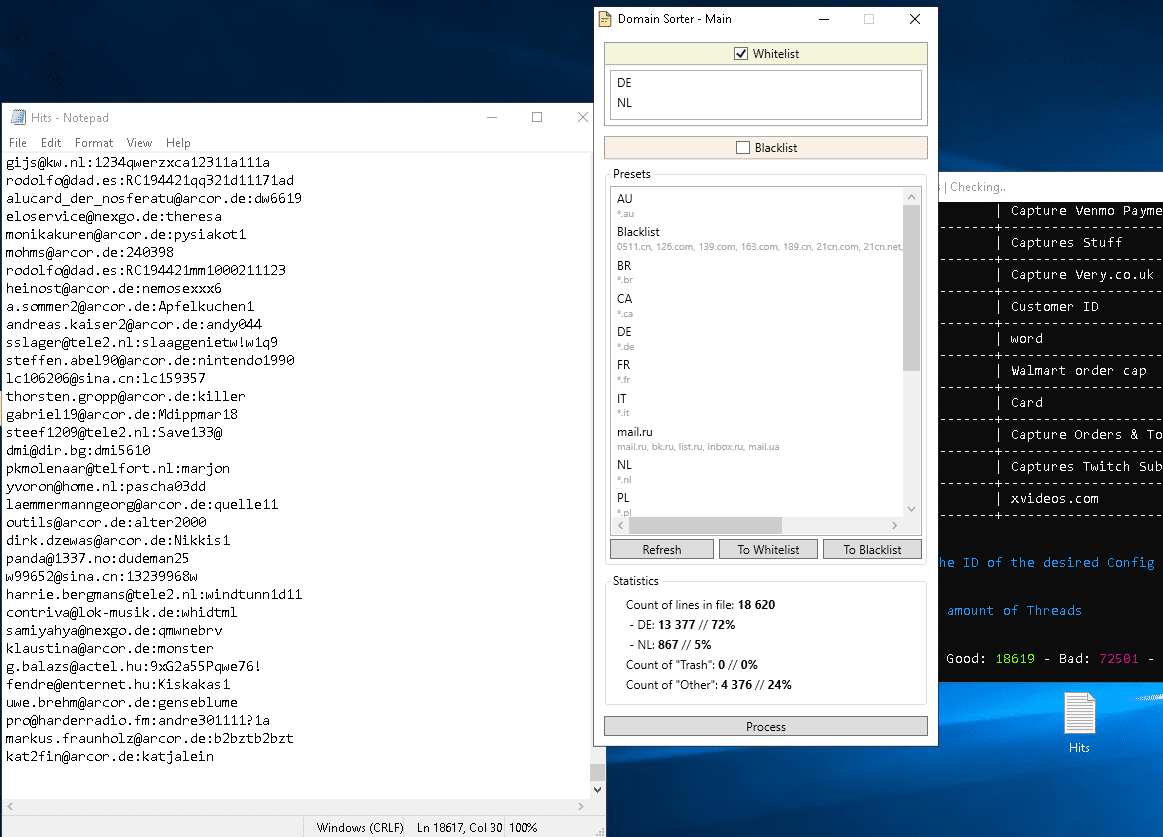The height and width of the screenshot is (837, 1163).
Task: Uncheck the Whitelist checkbox
Action: pyautogui.click(x=741, y=54)
